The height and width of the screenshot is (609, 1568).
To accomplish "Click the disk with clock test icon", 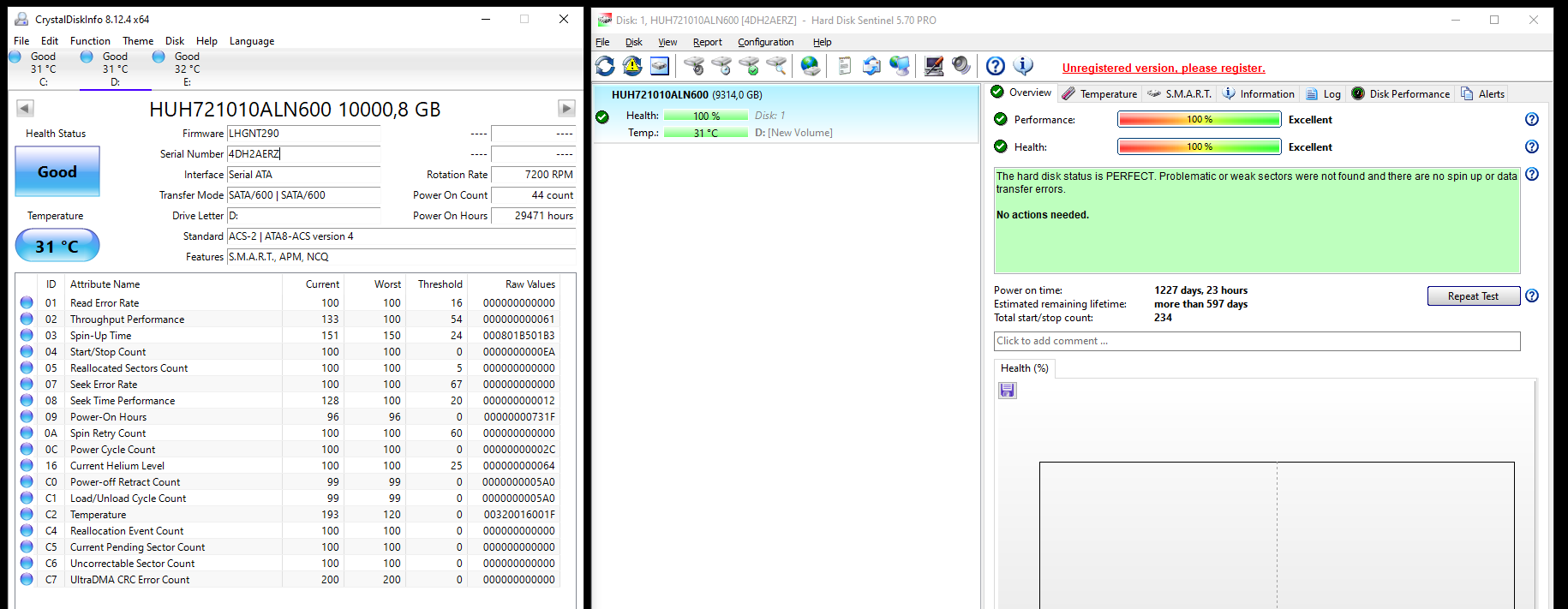I will tap(721, 65).
